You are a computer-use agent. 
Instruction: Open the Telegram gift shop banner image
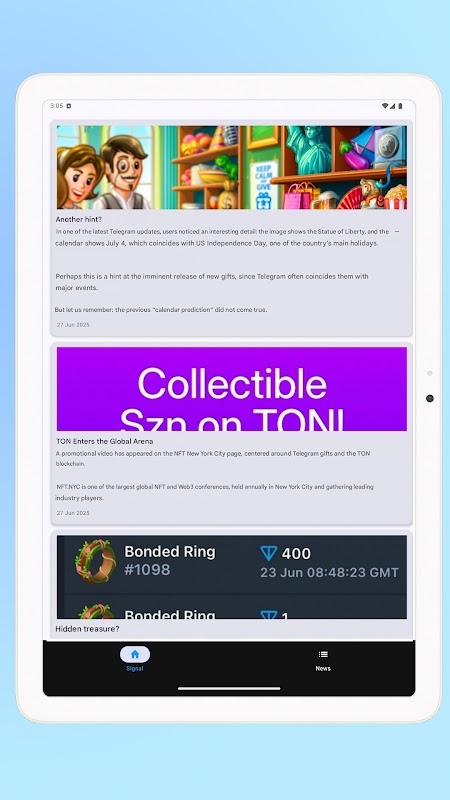tap(232, 167)
